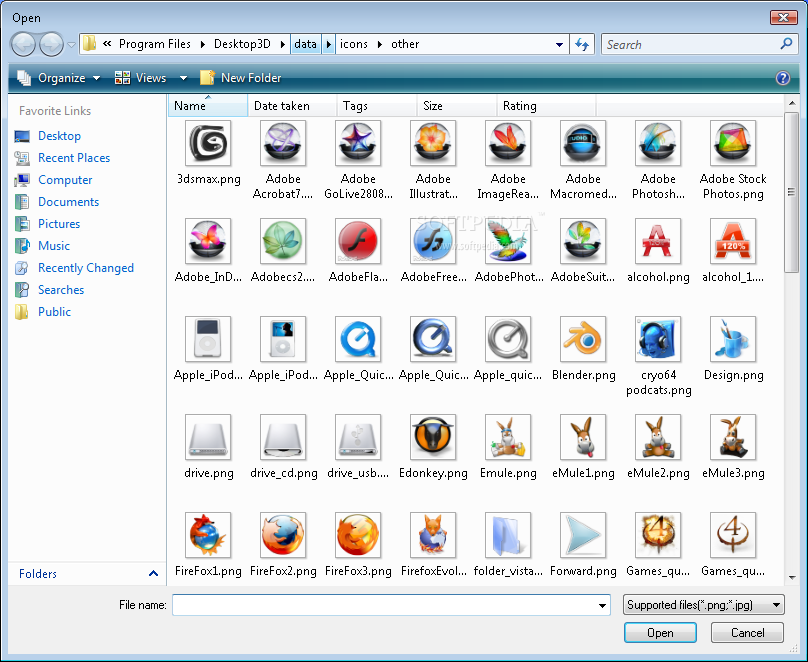Screen dimensions: 808x662
Task: Click the Cancel button
Action: point(747,633)
